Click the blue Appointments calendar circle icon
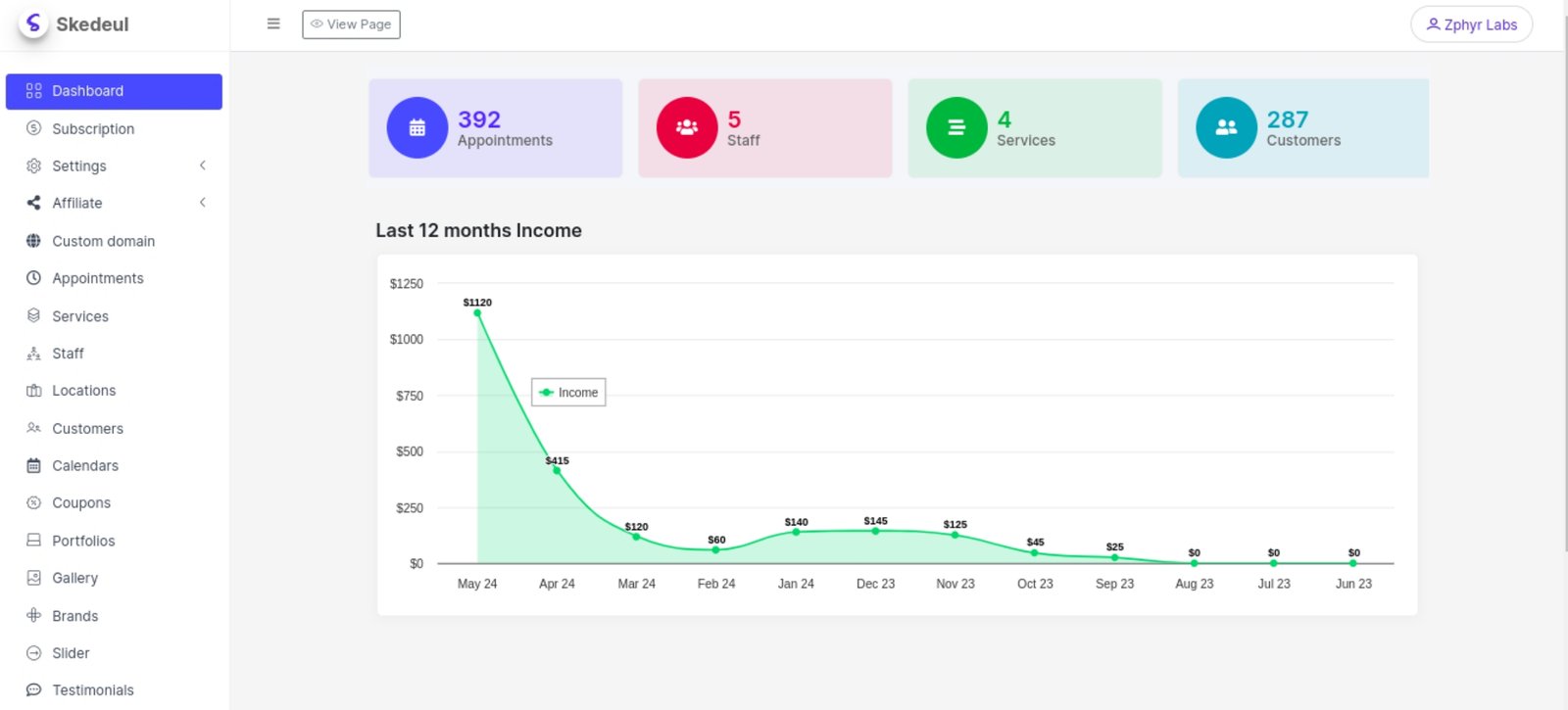Image resolution: width=1568 pixels, height=710 pixels. [x=417, y=127]
